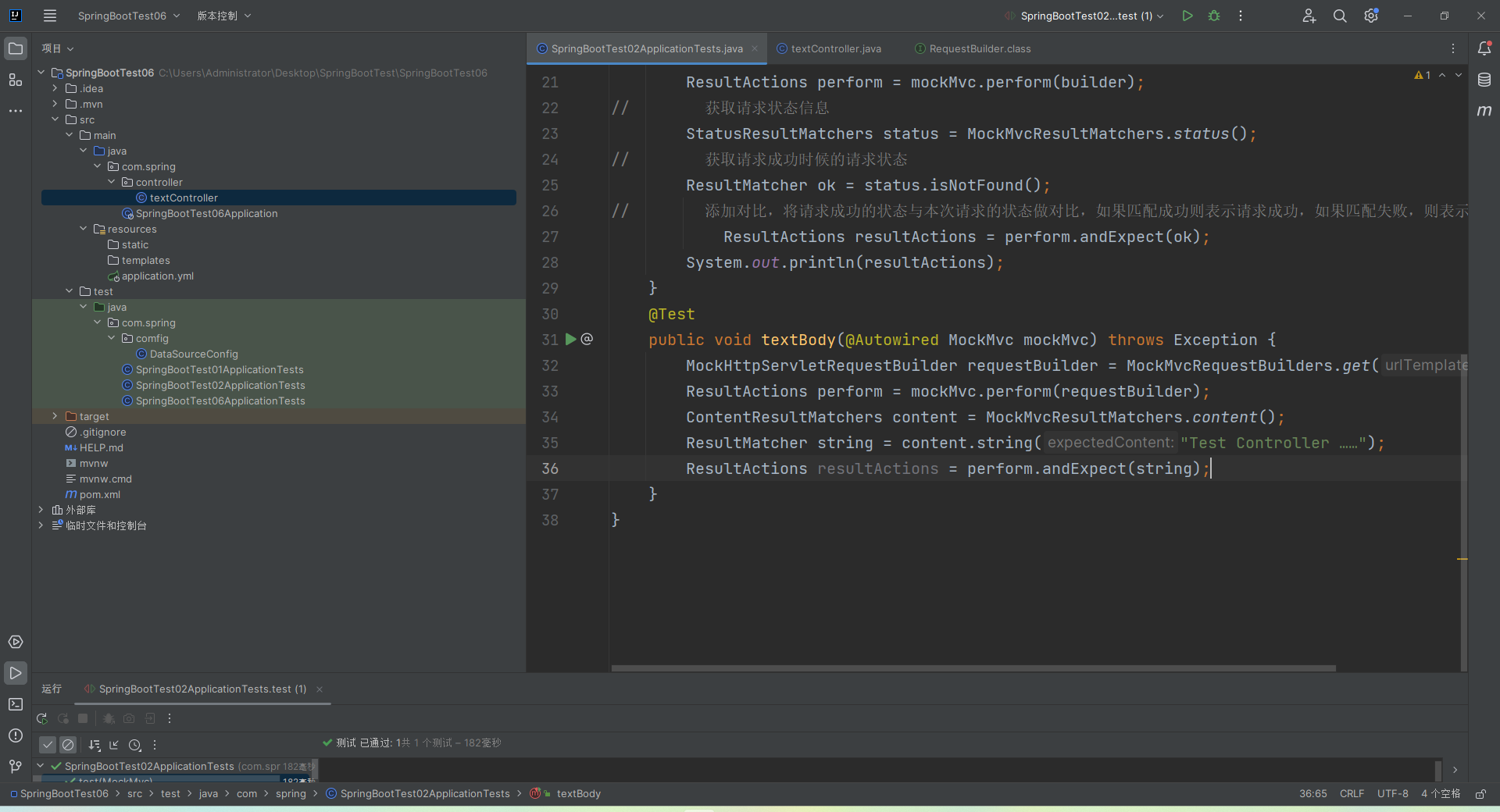
Task: Open the 项目 project view dropdown
Action: coord(58,48)
